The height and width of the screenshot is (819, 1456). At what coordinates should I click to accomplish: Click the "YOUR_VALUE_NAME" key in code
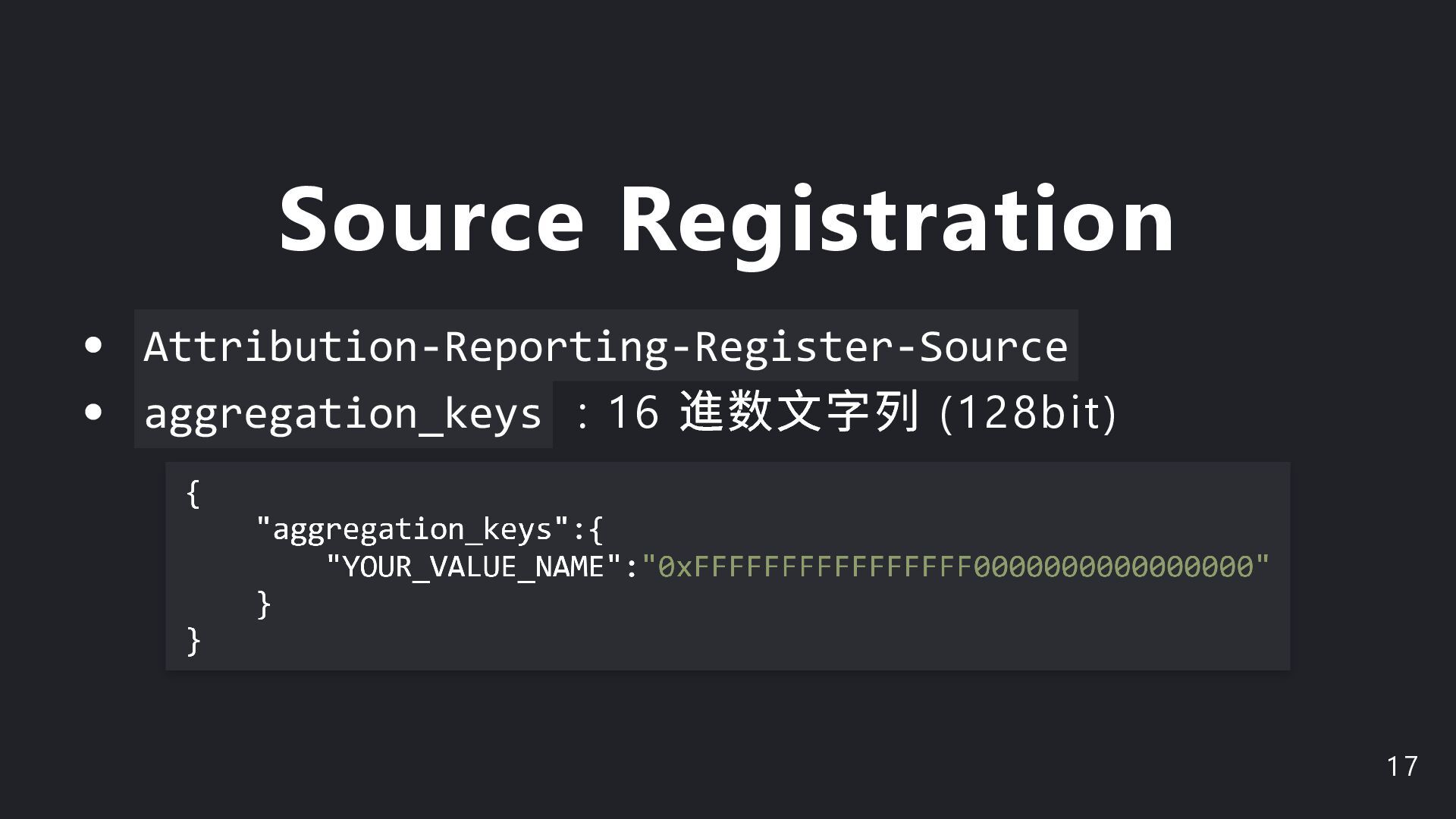click(x=473, y=566)
